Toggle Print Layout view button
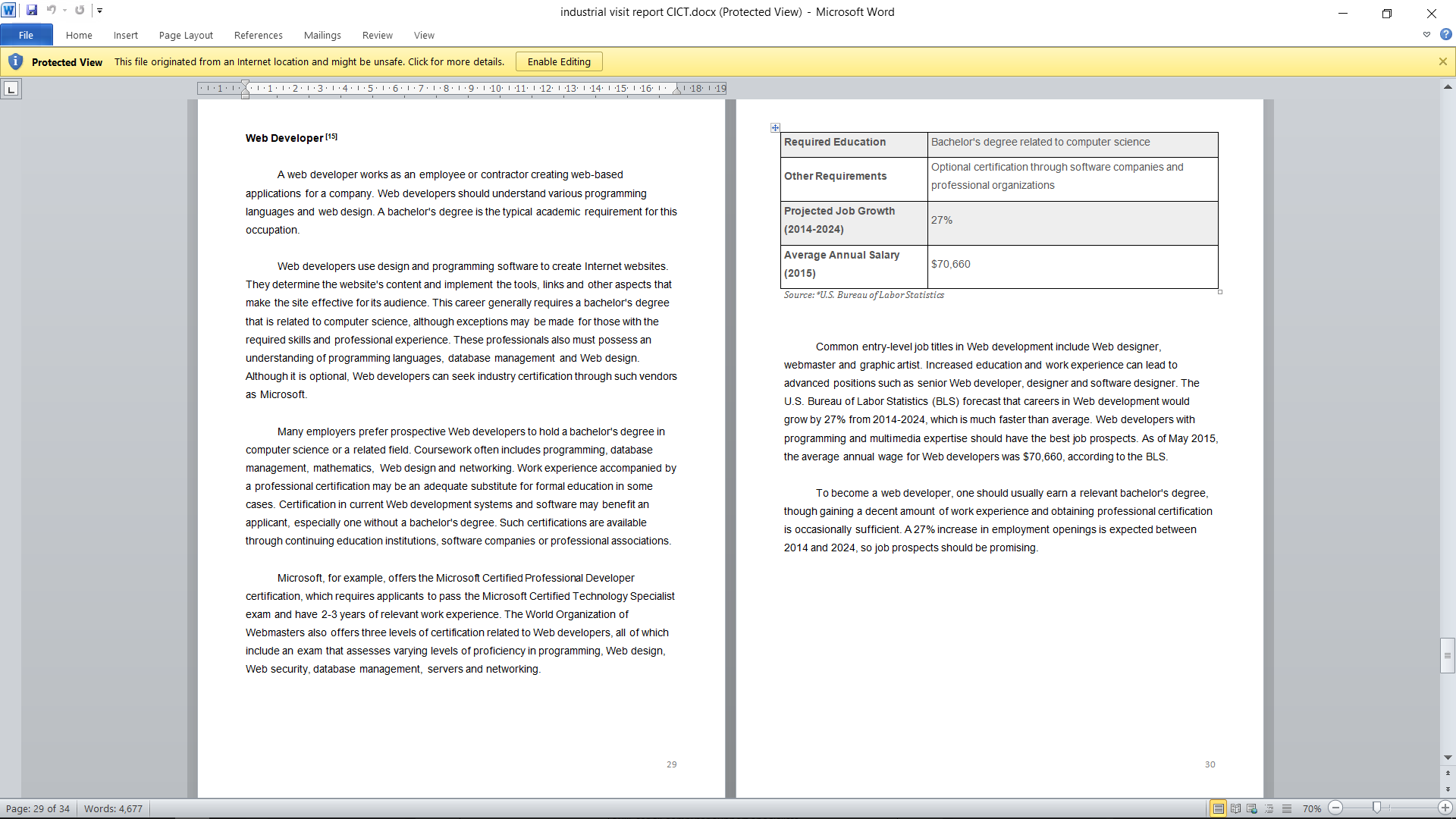Screen dimensions: 1456x819 point(1218,808)
